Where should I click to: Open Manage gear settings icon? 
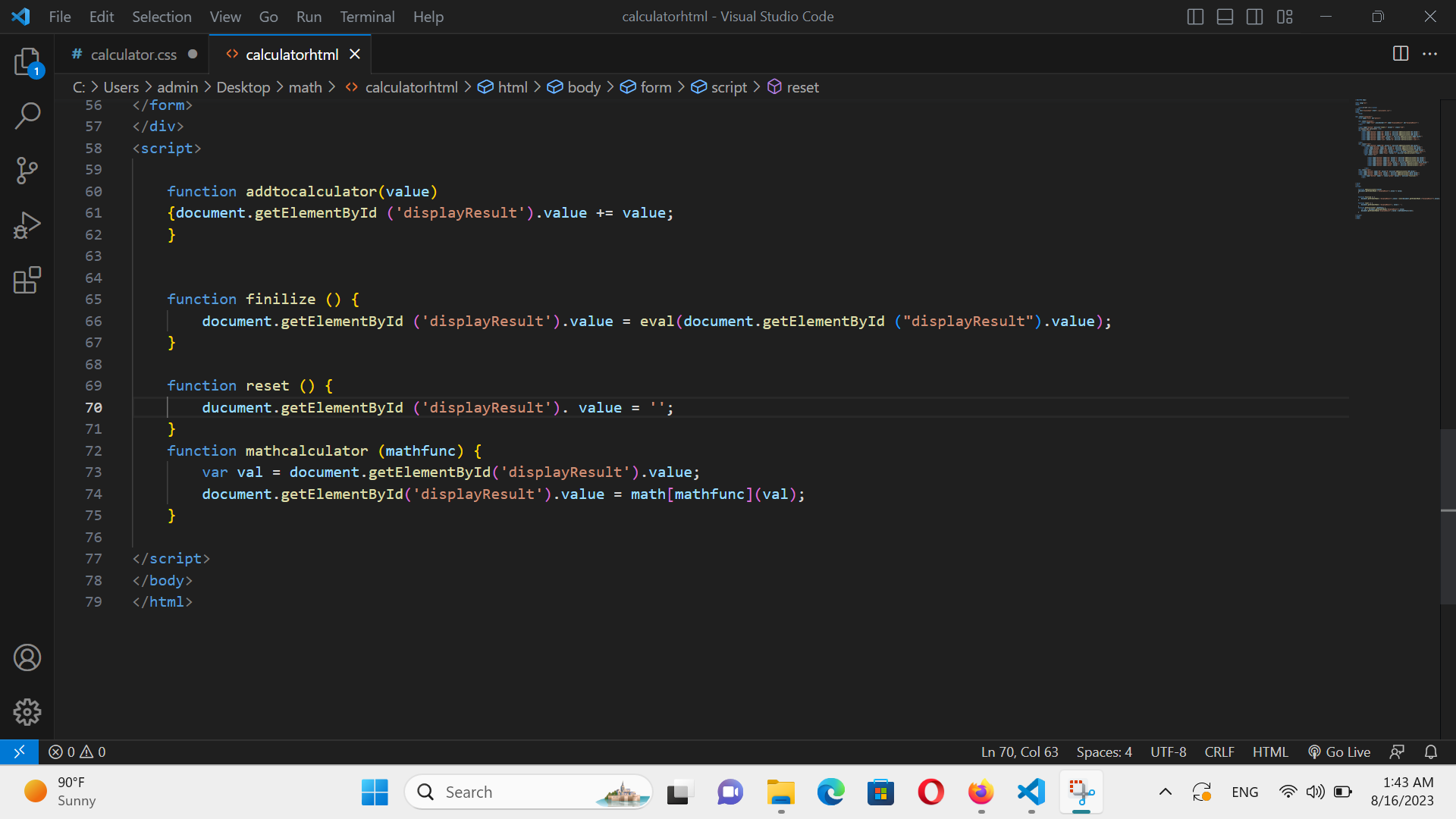pos(27,712)
